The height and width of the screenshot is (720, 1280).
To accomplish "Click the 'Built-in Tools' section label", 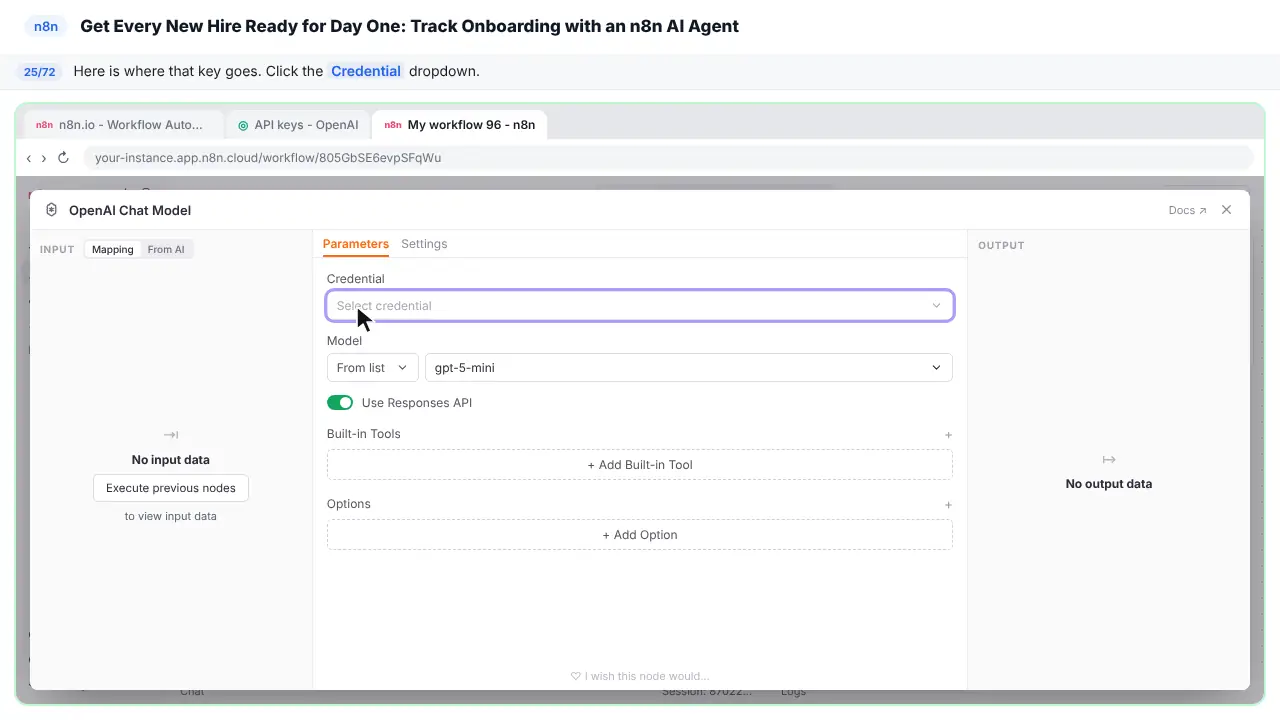I will pyautogui.click(x=364, y=434).
